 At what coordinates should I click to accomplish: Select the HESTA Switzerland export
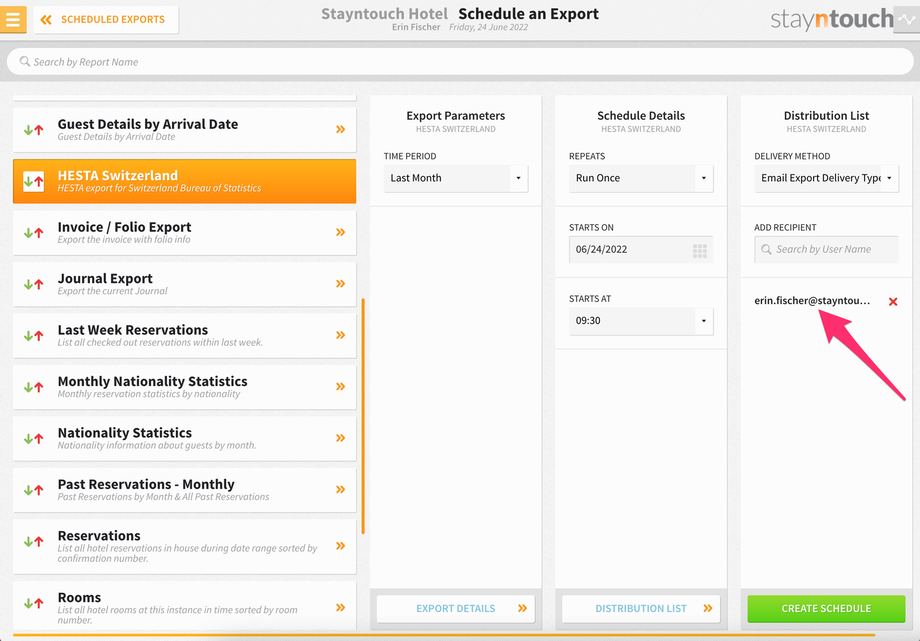click(184, 181)
